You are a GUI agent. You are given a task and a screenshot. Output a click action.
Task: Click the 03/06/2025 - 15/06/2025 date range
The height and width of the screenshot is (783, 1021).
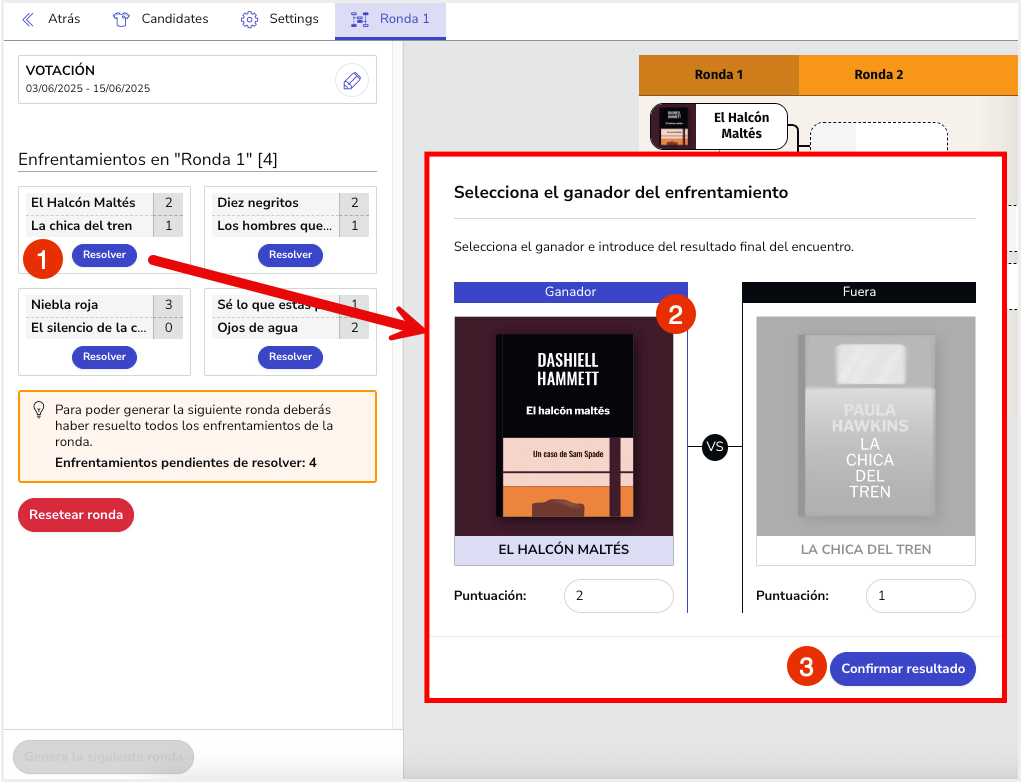pyautogui.click(x=88, y=89)
